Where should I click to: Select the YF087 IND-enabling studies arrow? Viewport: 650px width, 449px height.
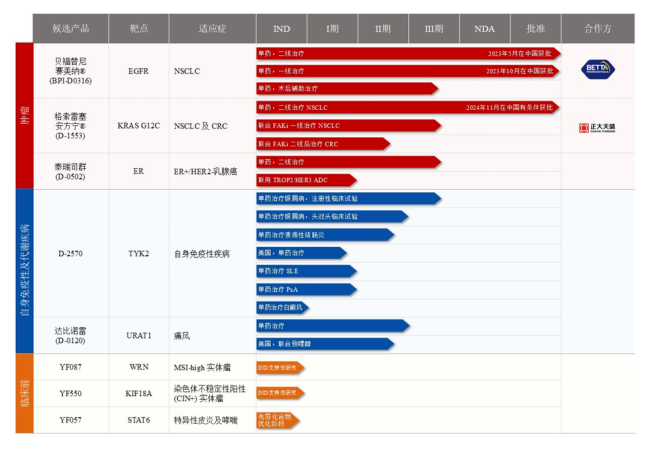(x=280, y=367)
